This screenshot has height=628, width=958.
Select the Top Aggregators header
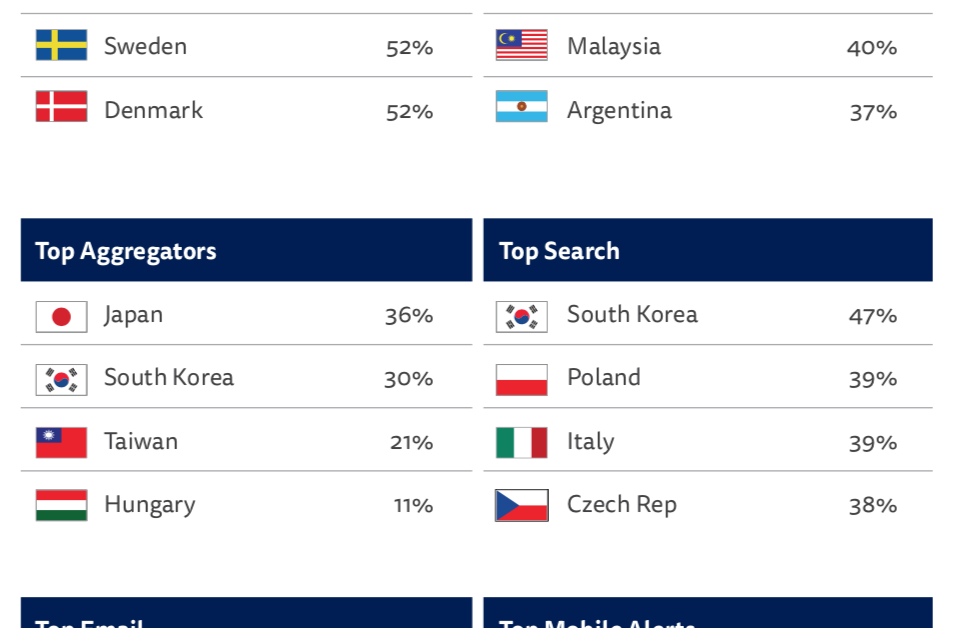pyautogui.click(x=246, y=250)
